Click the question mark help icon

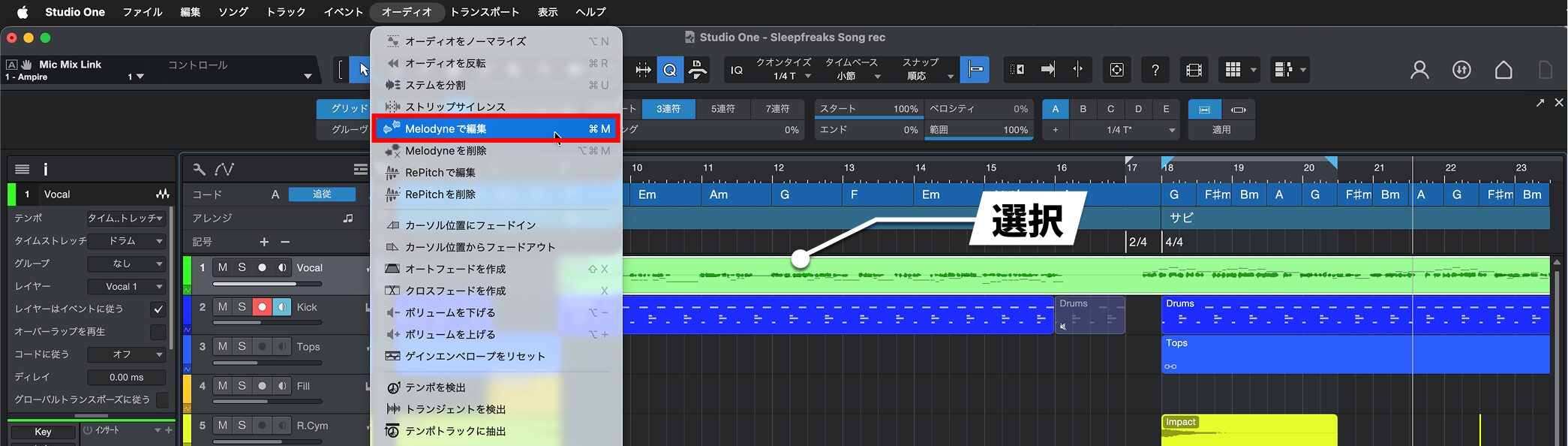tap(1155, 70)
